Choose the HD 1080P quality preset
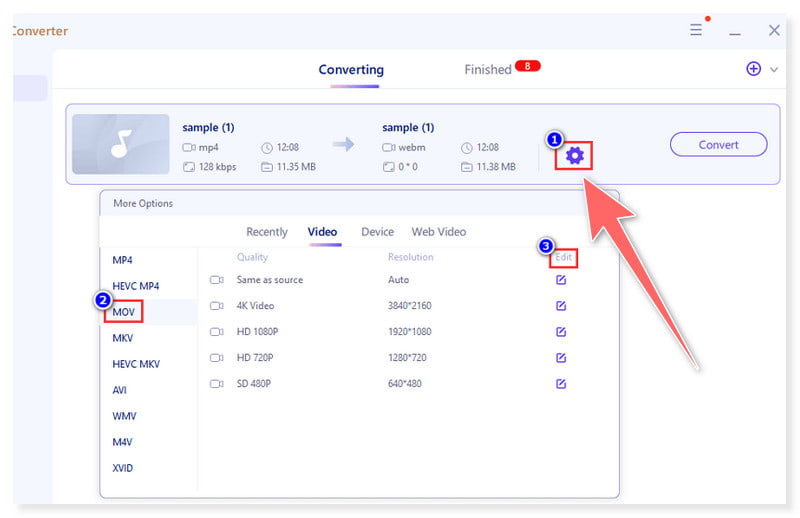This screenshot has width=800, height=518. tap(259, 332)
